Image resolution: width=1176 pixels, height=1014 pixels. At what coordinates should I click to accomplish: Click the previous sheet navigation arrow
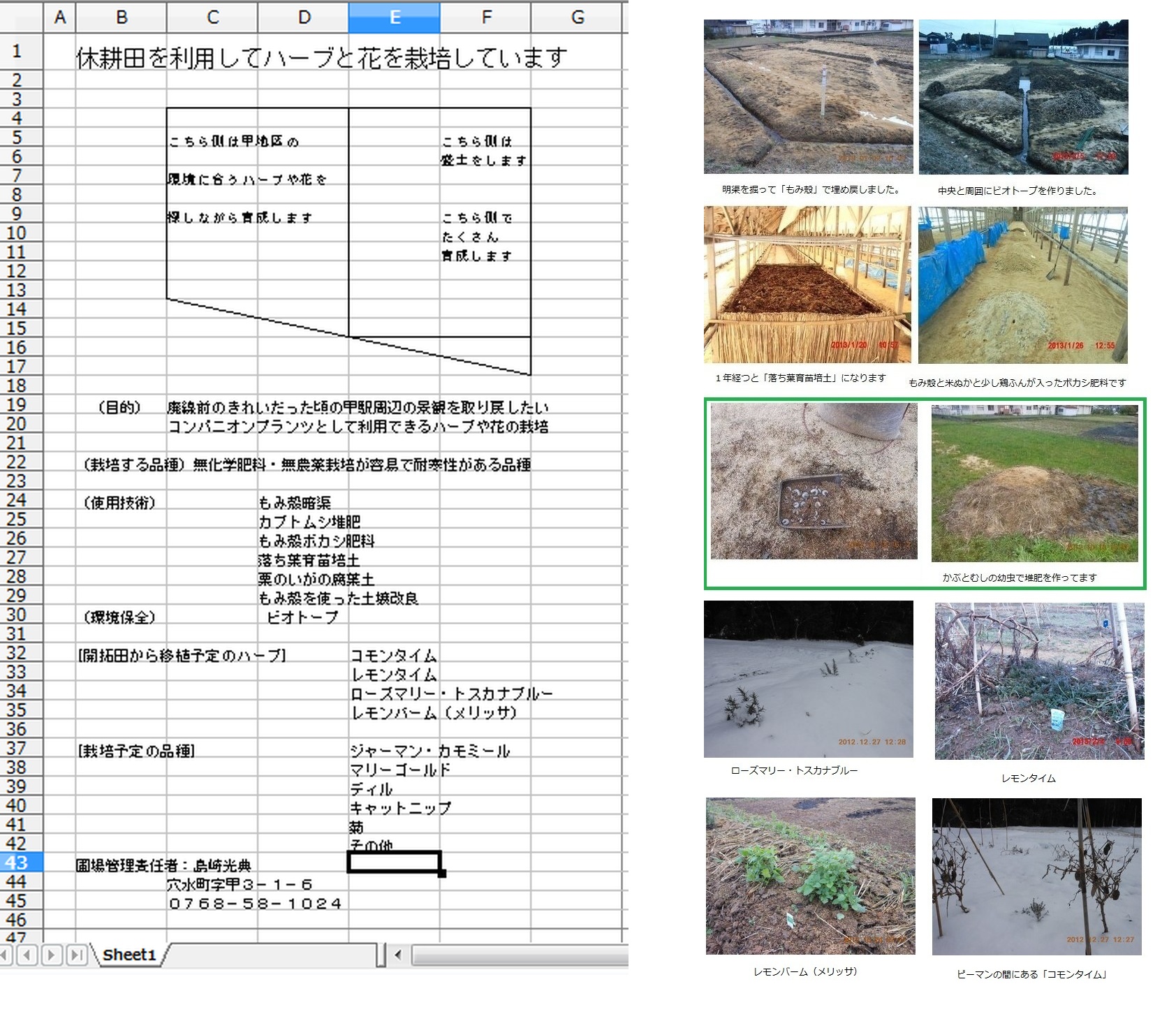pyautogui.click(x=28, y=954)
